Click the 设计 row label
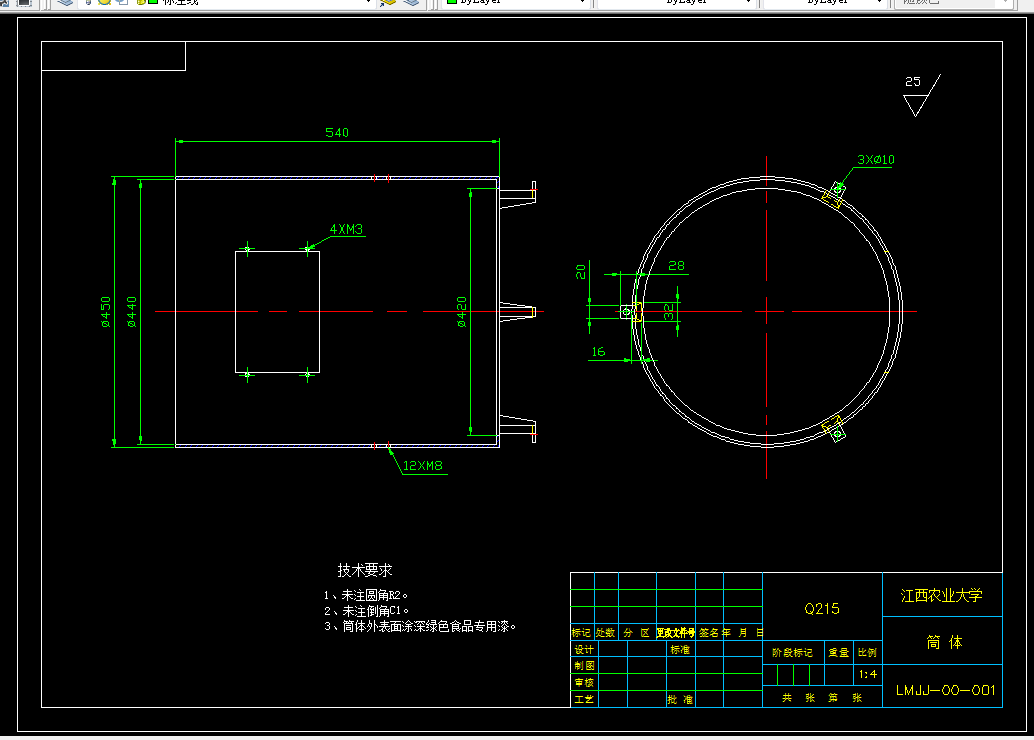1034x740 pixels. (584, 650)
